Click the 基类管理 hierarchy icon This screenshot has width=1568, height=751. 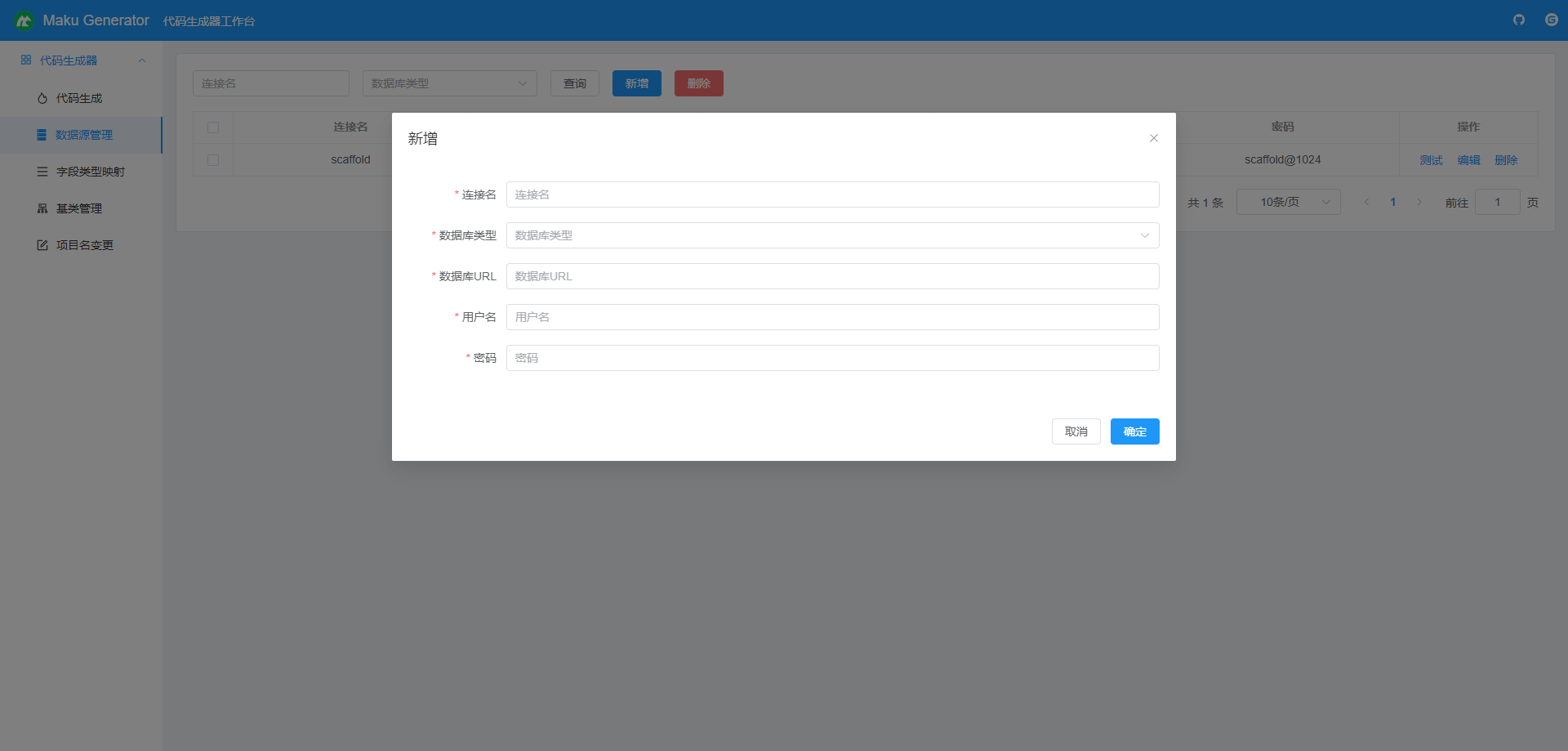pyautogui.click(x=42, y=208)
